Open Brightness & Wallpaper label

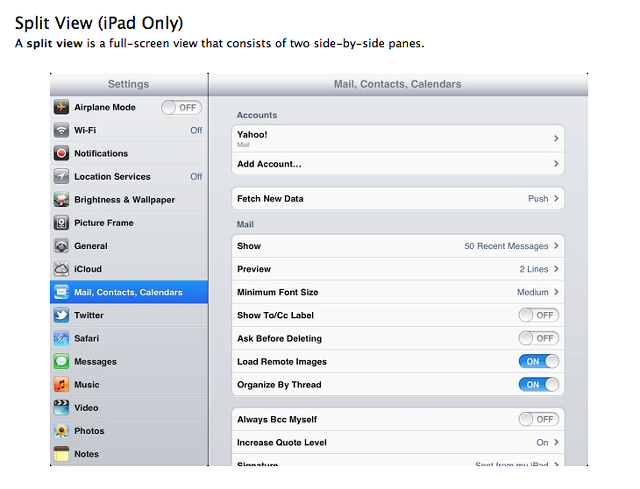124,200
